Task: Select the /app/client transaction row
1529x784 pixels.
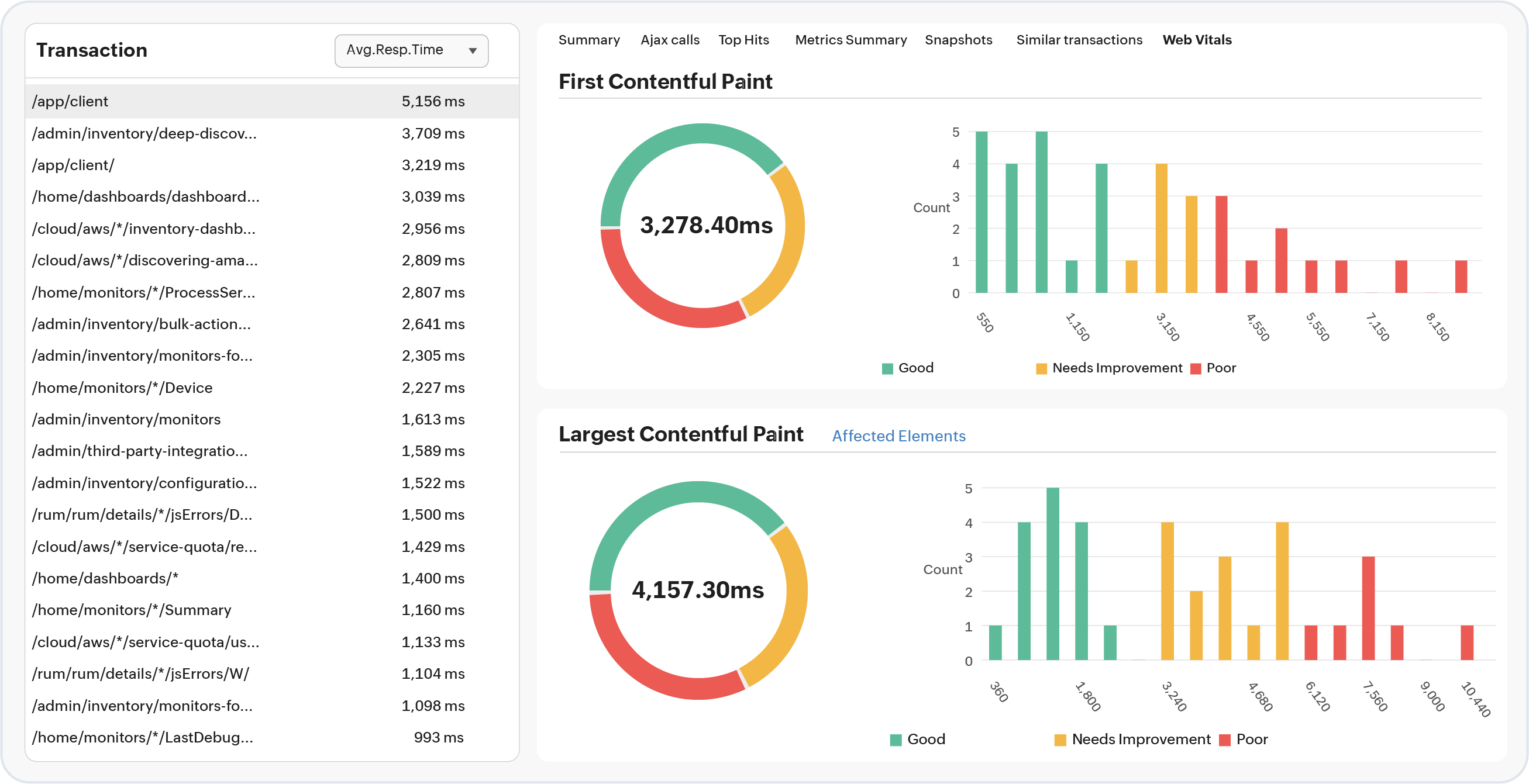Action: pyautogui.click(x=272, y=101)
